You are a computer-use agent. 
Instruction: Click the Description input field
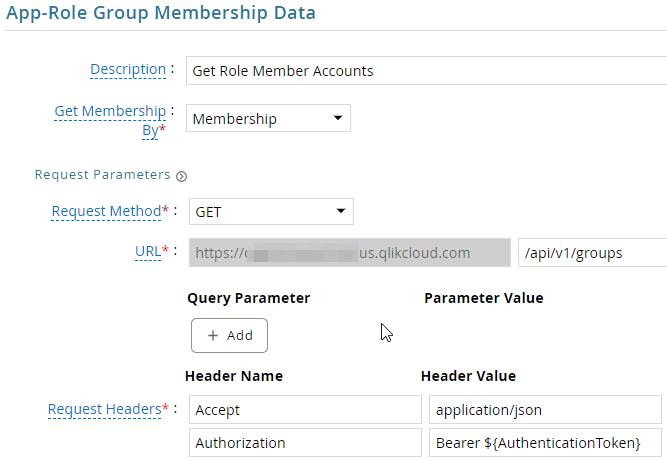click(426, 71)
